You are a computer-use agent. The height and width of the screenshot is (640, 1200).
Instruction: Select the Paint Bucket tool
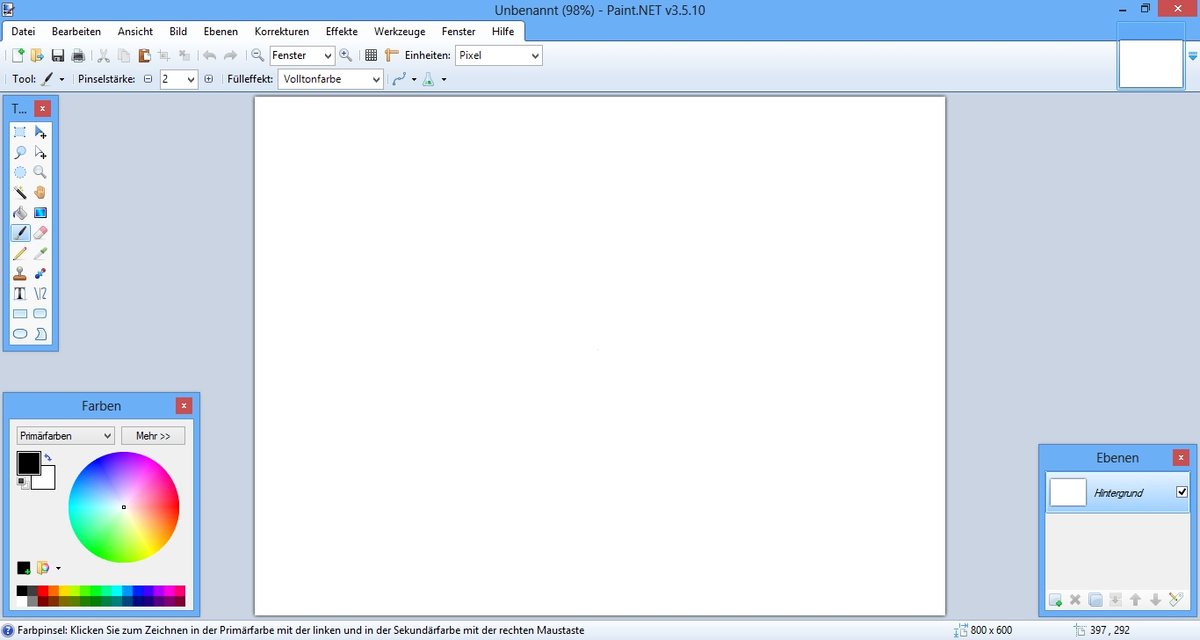pyautogui.click(x=20, y=213)
